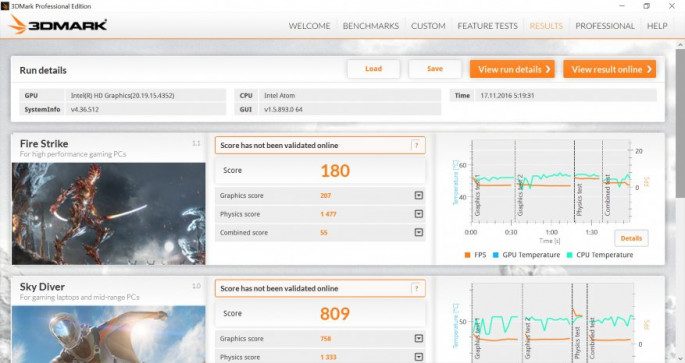This screenshot has width=685, height=363.
Task: Click the GPU value Intel(R) HD Graphics
Action: pyautogui.click(x=122, y=96)
